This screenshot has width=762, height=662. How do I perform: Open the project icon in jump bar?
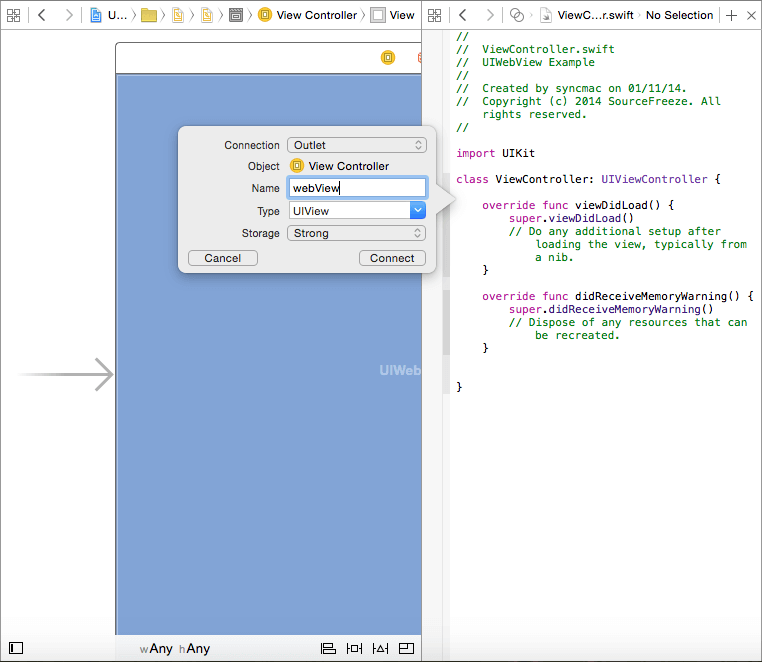pyautogui.click(x=96, y=16)
